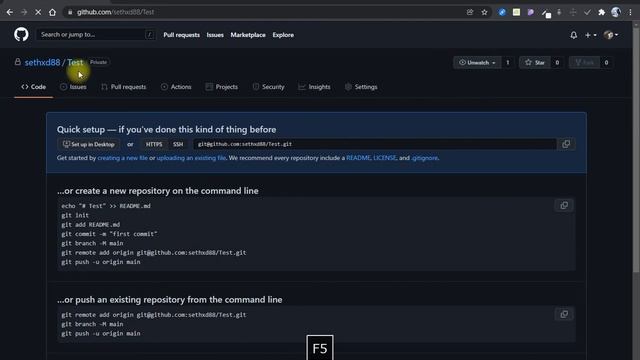Open the notifications bell

click(573, 35)
